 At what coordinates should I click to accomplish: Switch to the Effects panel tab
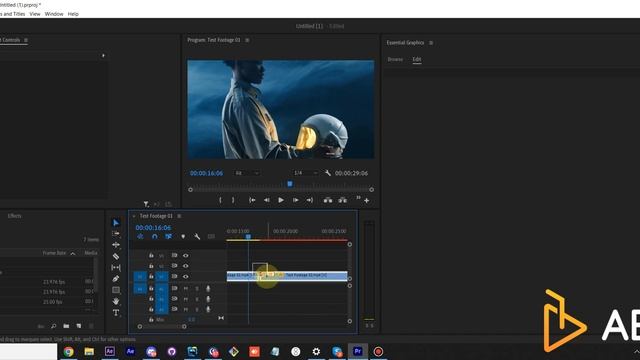[x=14, y=216]
